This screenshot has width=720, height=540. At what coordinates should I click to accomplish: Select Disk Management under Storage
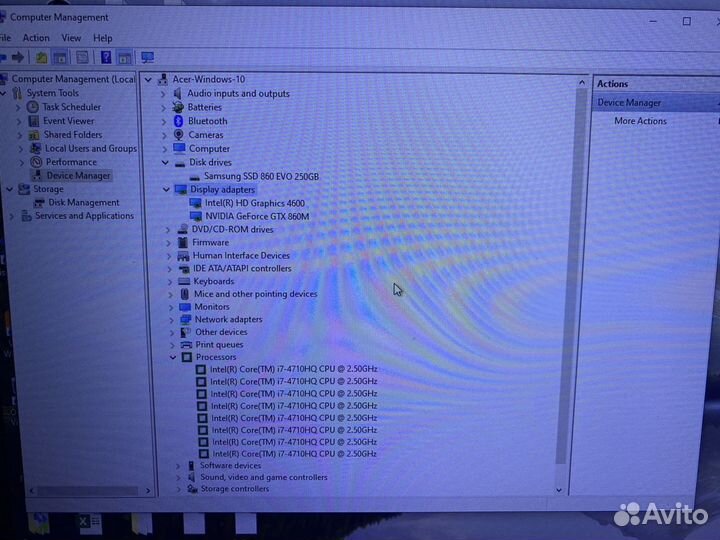(x=84, y=202)
